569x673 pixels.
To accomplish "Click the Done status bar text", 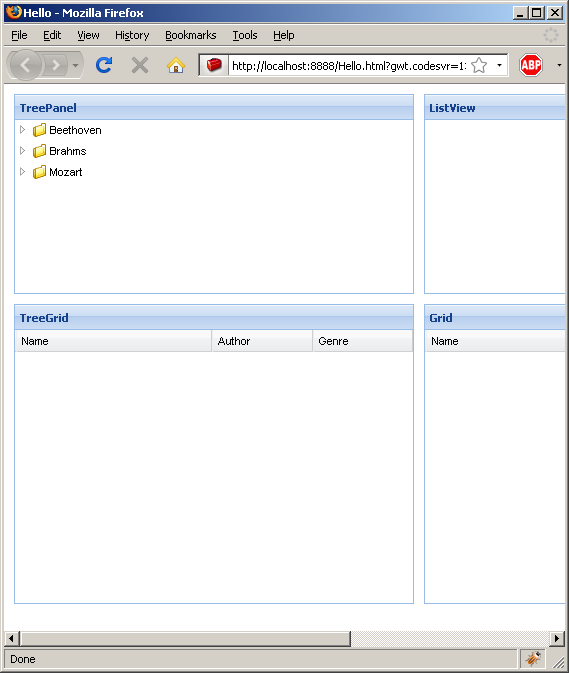I will click(23, 659).
